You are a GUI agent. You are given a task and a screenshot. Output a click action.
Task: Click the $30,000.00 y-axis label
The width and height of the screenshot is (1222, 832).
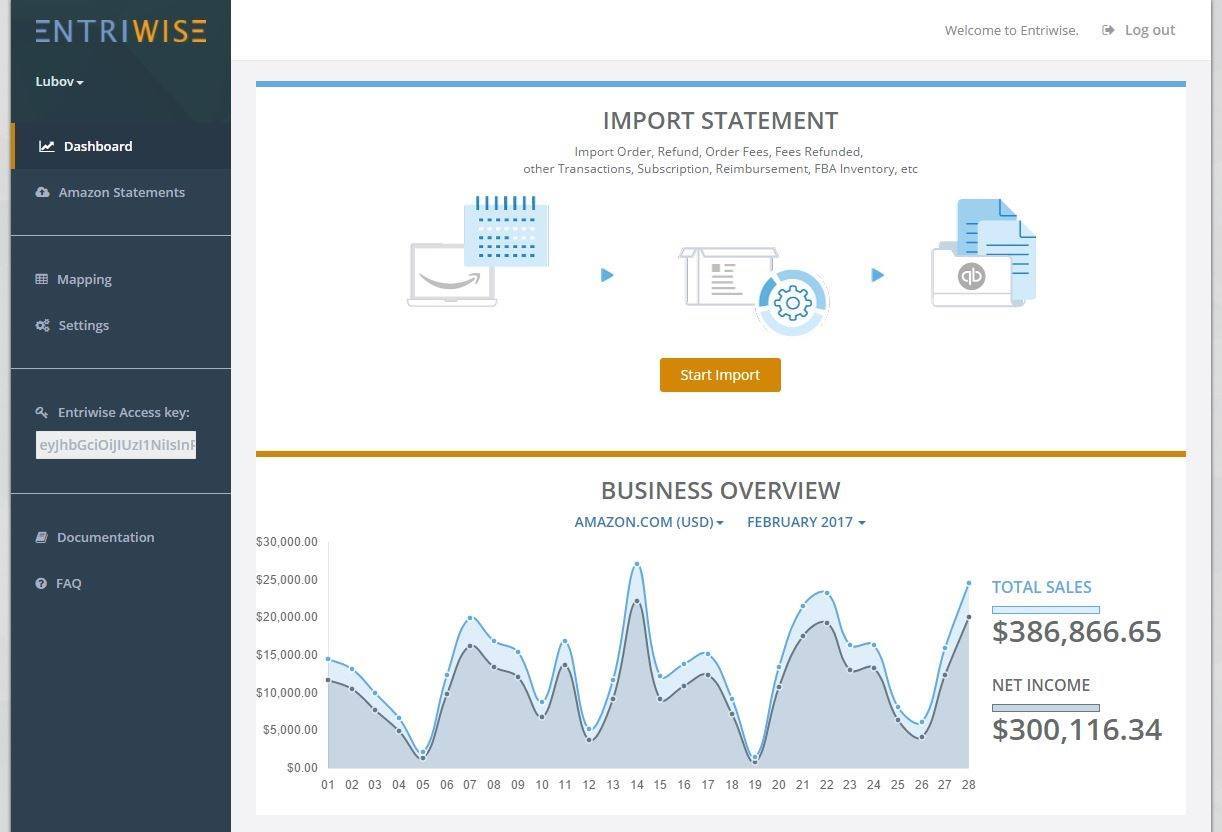point(287,542)
